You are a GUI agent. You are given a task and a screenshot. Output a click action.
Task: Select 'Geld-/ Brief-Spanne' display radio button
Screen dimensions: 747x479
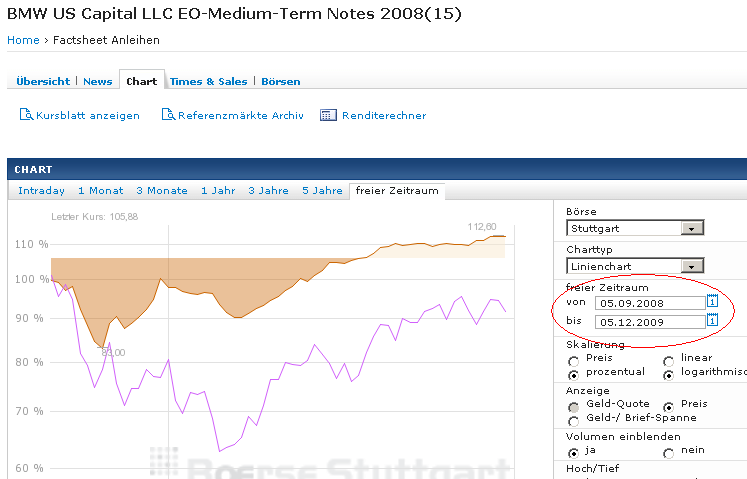tap(573, 420)
